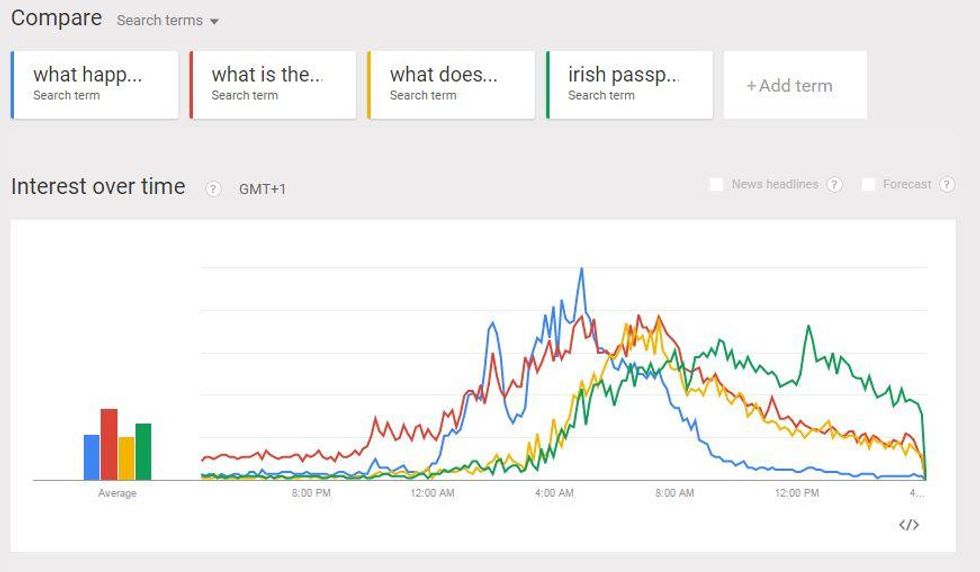Click the 8:00 PM time axis label
The width and height of the screenshot is (980, 572).
click(311, 493)
